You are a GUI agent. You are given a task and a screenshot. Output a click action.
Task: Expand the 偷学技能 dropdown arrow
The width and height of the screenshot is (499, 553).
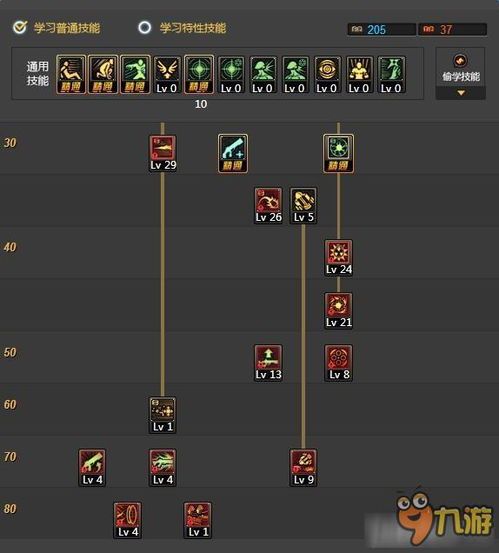pyautogui.click(x=461, y=93)
